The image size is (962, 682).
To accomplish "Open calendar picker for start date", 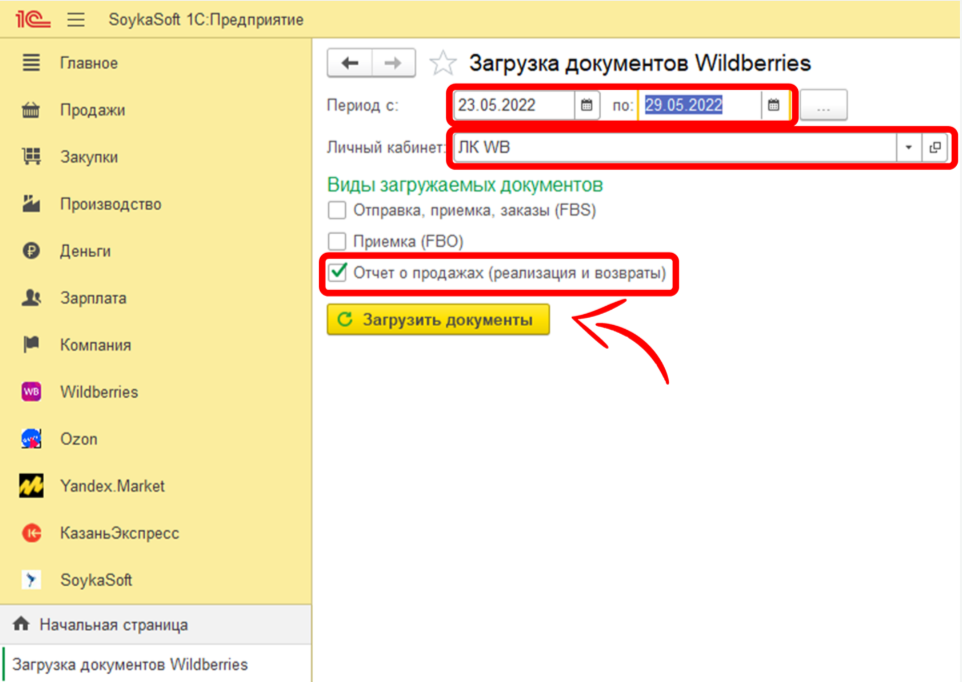I will click(587, 105).
